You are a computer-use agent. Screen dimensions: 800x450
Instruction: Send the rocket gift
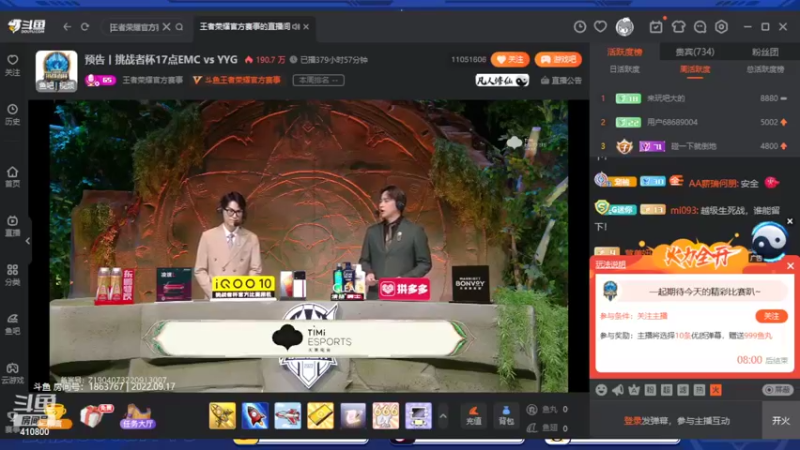(255, 415)
